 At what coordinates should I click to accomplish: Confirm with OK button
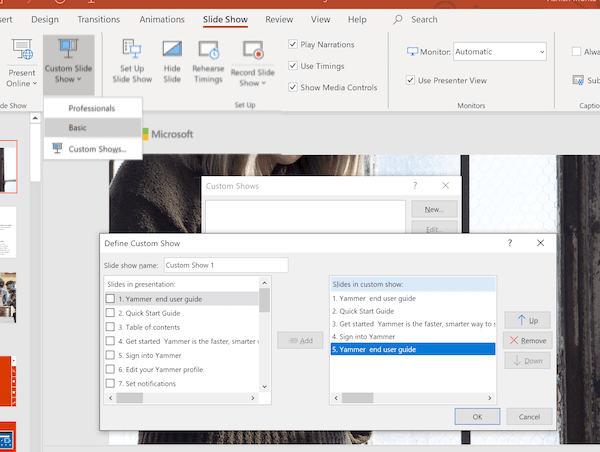pyautogui.click(x=477, y=416)
